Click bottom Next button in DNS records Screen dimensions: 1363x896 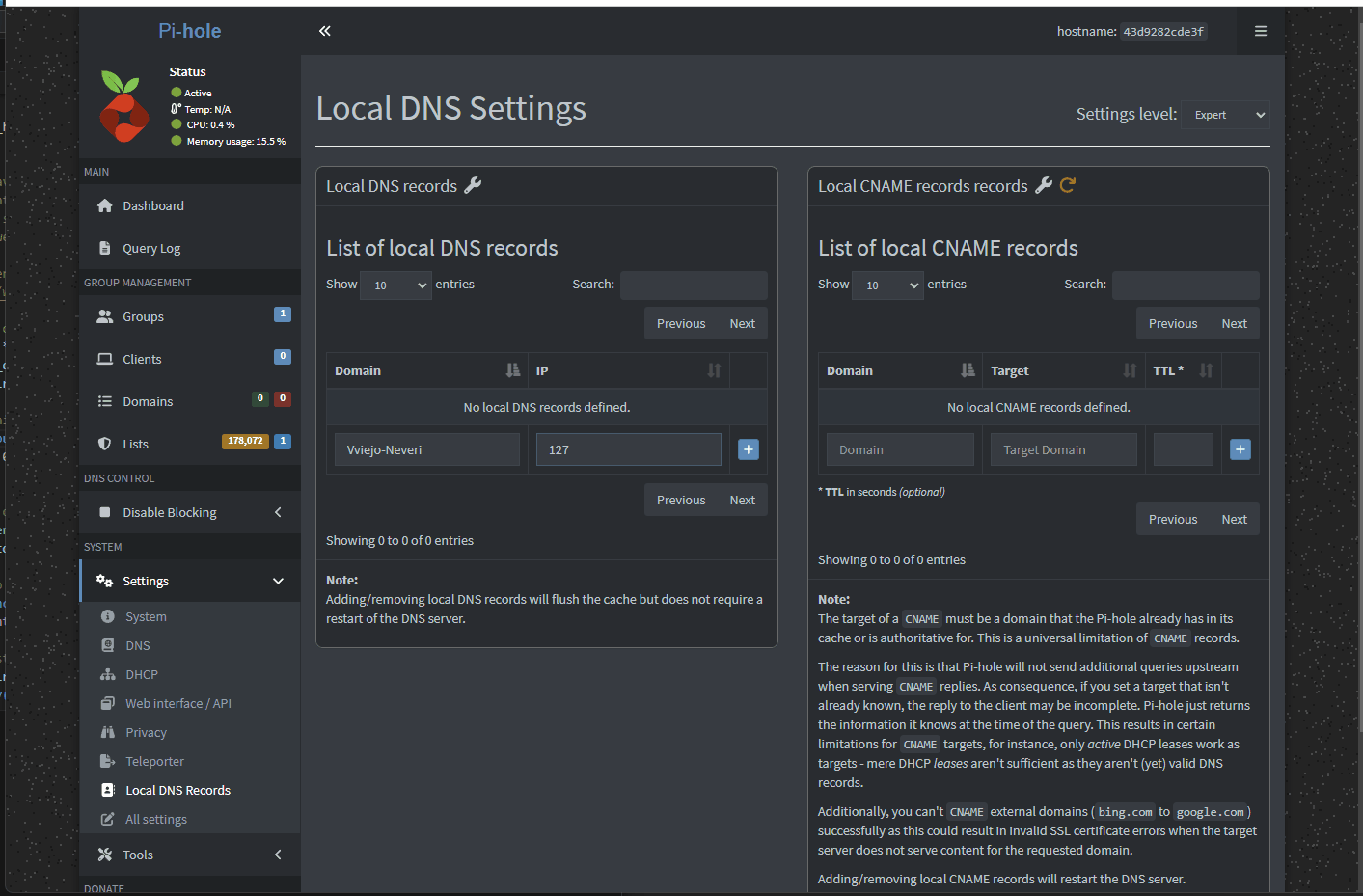point(743,500)
